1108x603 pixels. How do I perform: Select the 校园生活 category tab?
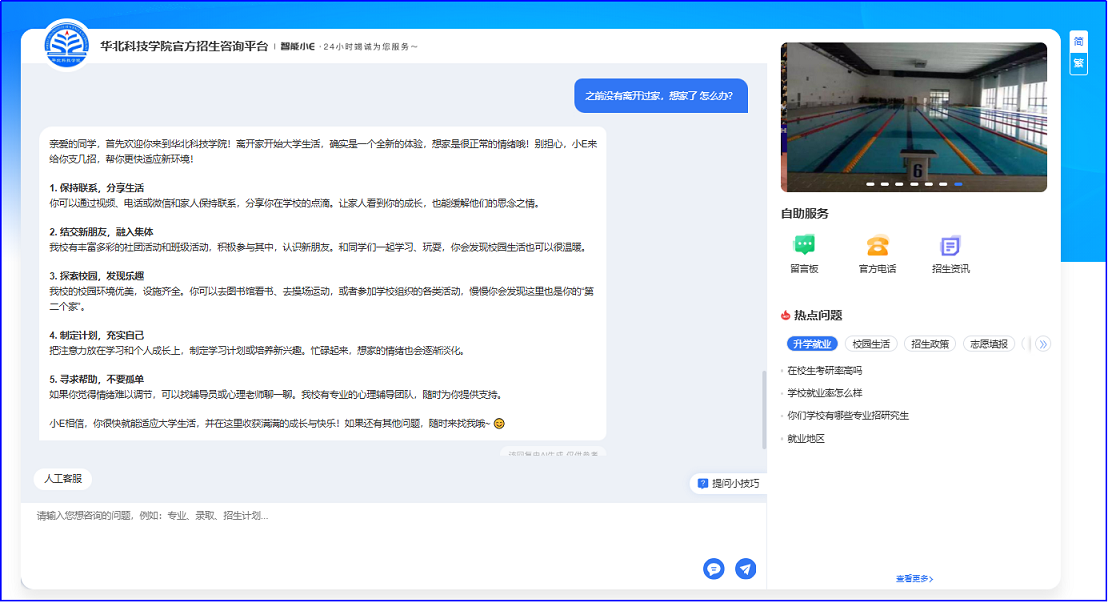pyautogui.click(x=870, y=344)
